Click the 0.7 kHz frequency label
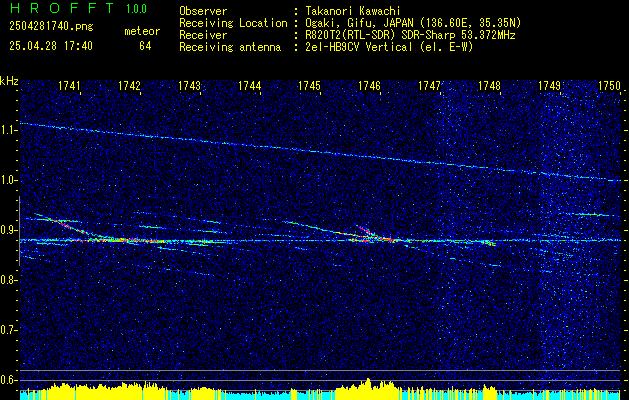The width and height of the screenshot is (629, 400). 8,330
